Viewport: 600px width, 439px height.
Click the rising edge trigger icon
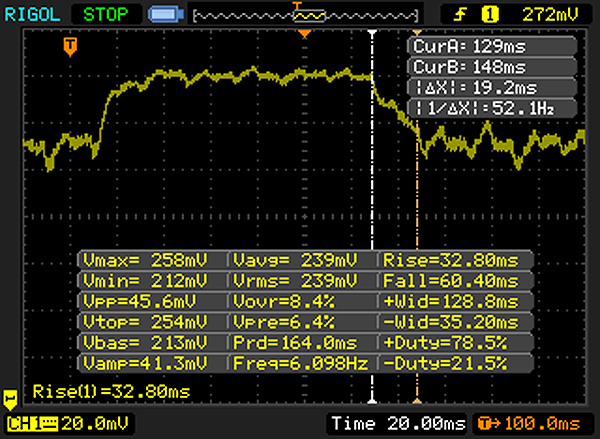(x=460, y=15)
